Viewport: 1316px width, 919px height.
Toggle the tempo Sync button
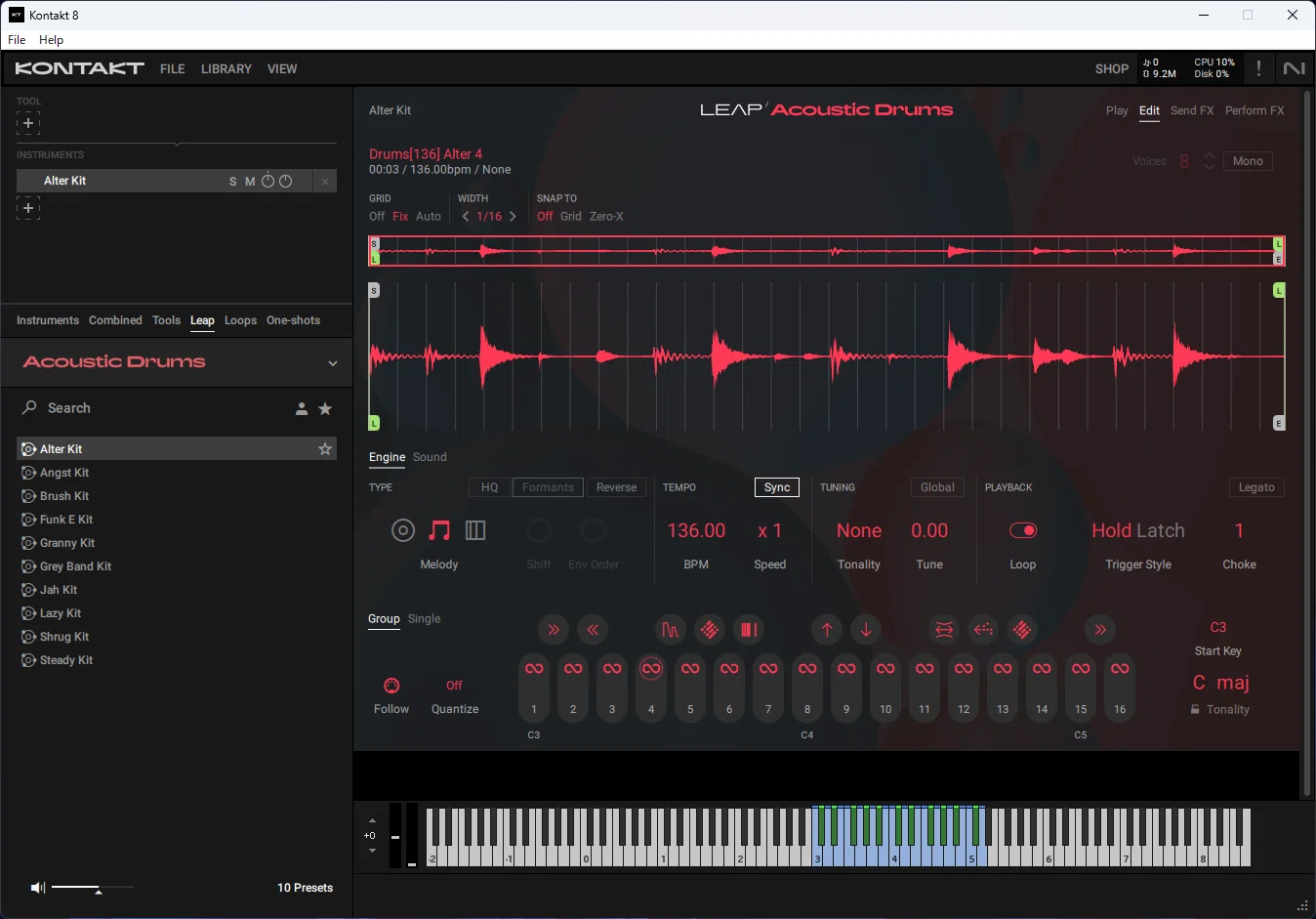point(777,487)
